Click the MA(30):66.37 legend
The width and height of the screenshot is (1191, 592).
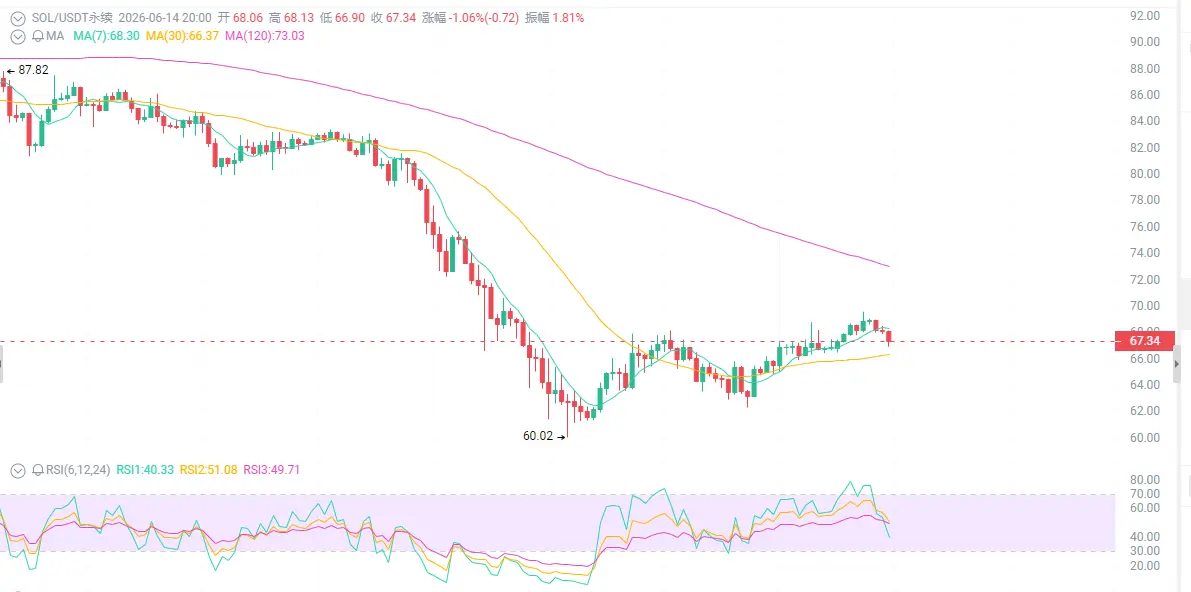pos(182,36)
